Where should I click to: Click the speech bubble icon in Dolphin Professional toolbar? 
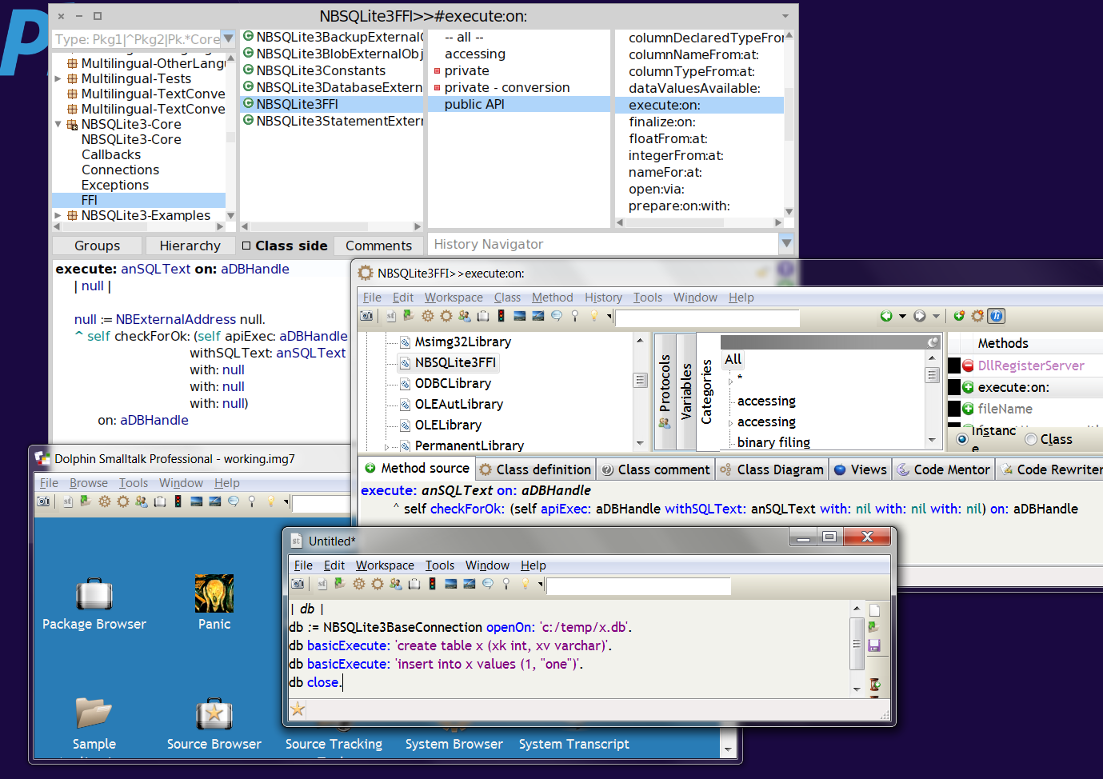pyautogui.click(x=234, y=502)
